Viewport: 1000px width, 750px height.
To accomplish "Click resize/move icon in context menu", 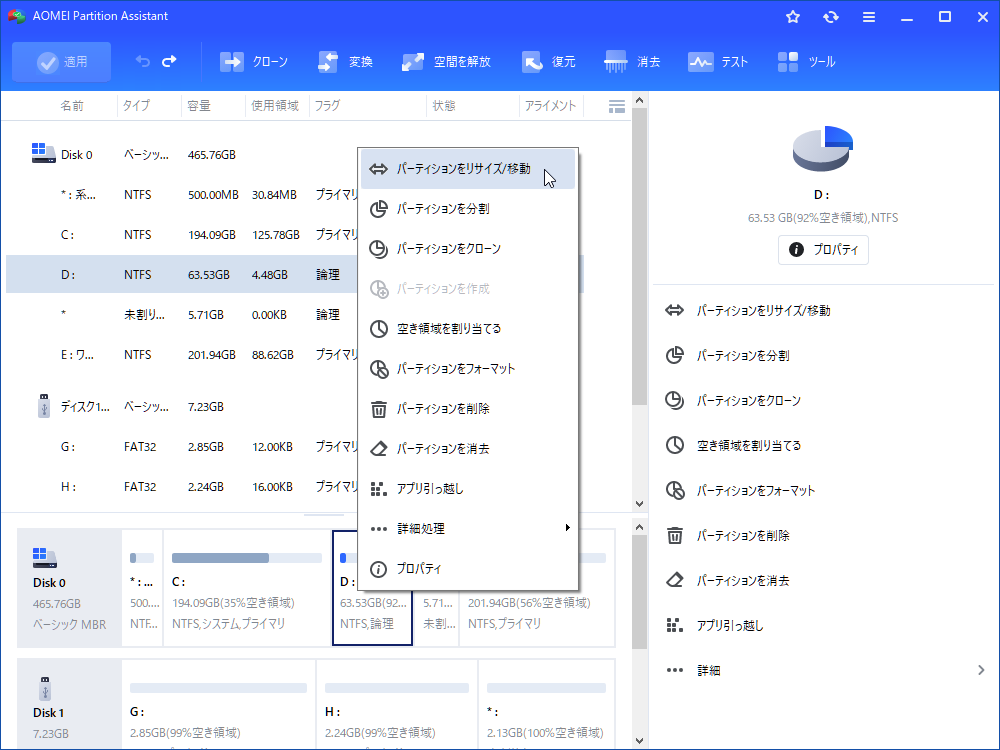I will 379,169.
